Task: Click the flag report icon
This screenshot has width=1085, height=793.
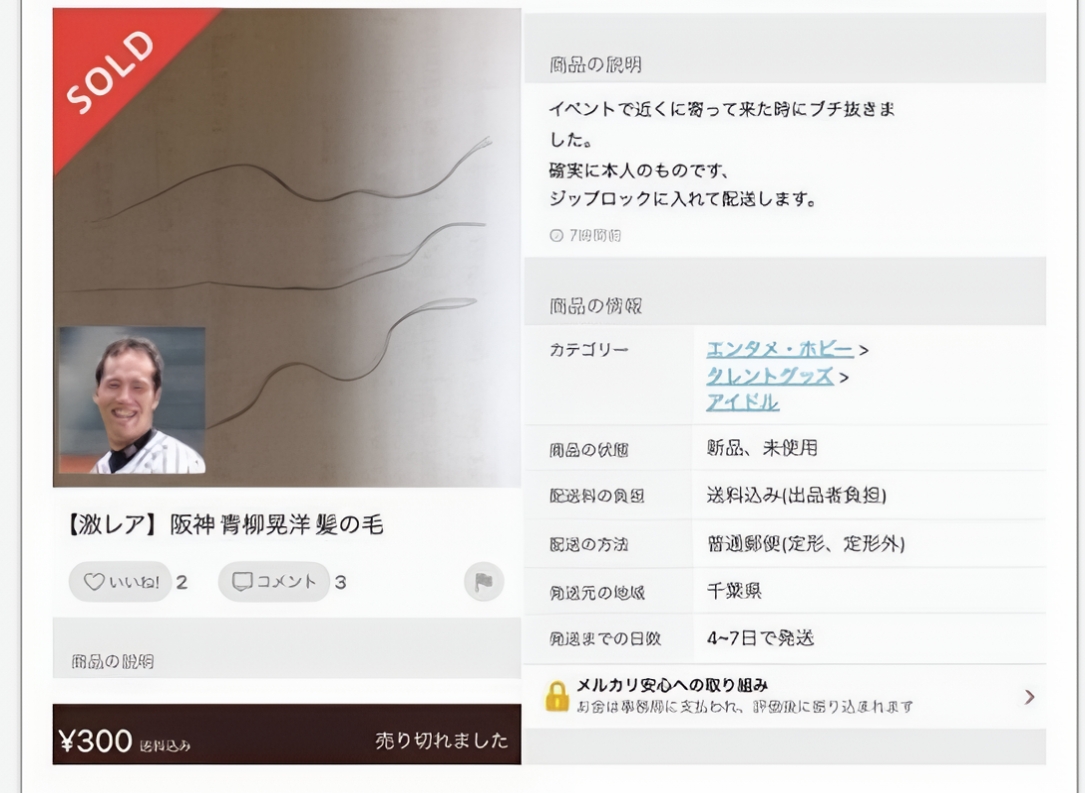Action: pos(484,581)
